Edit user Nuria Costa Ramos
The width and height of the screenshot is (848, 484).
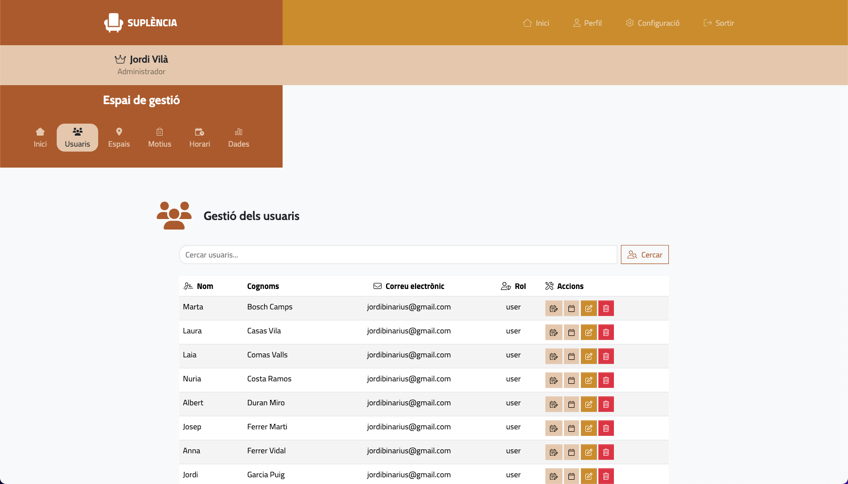tap(589, 380)
